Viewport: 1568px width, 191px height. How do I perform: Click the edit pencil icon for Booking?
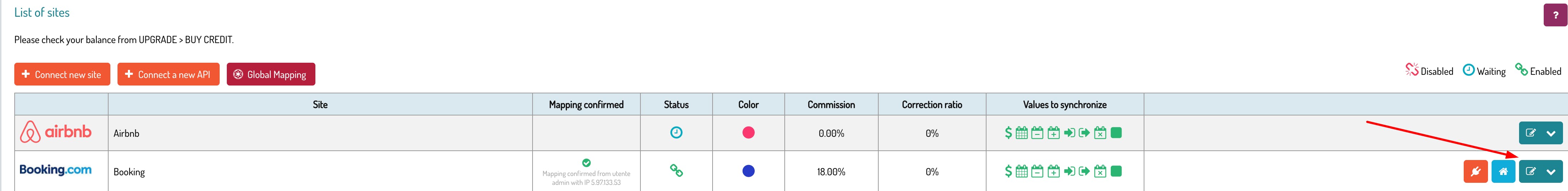(x=1530, y=172)
